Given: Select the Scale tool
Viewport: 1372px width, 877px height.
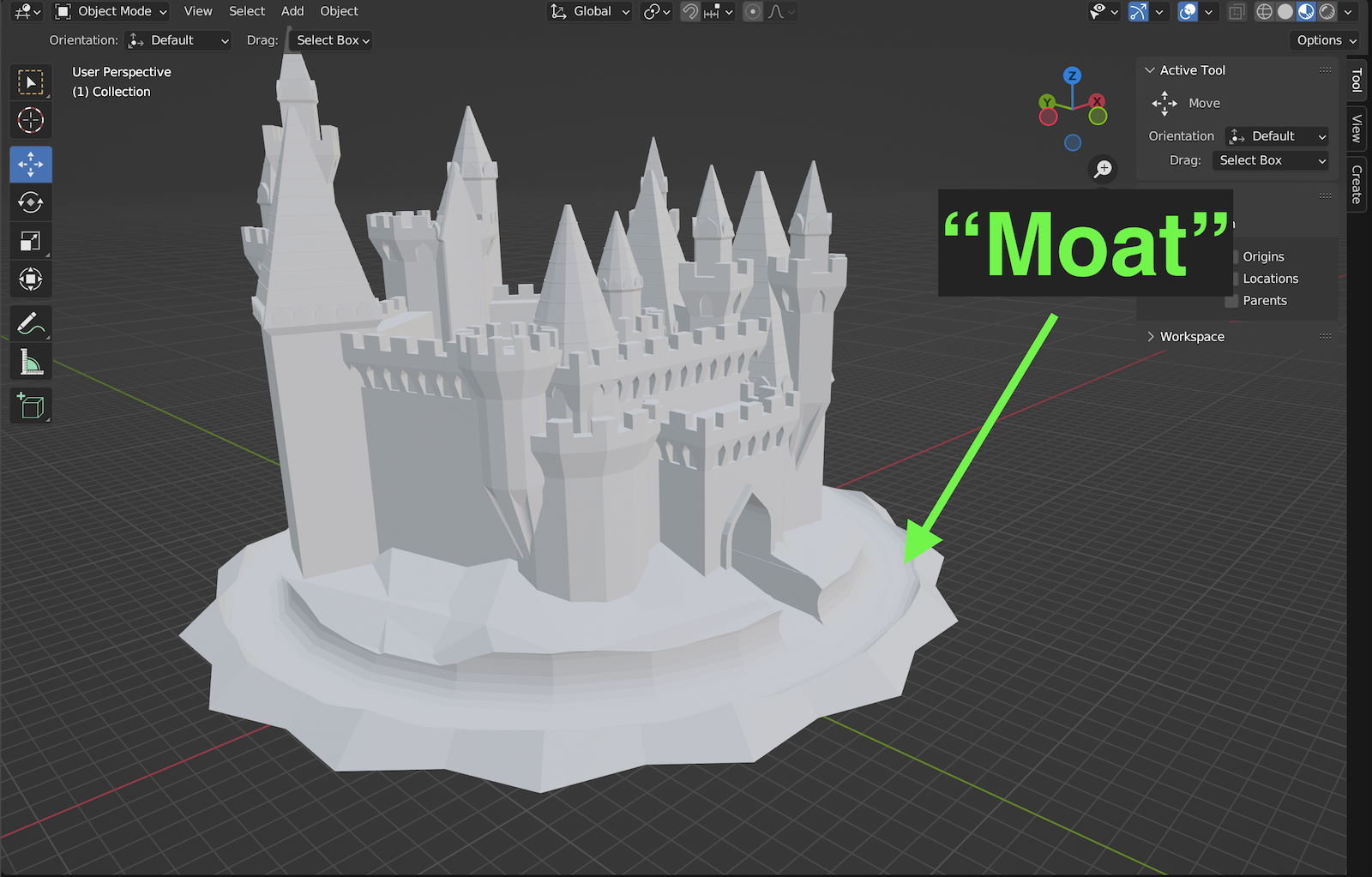Looking at the screenshot, I should (31, 241).
